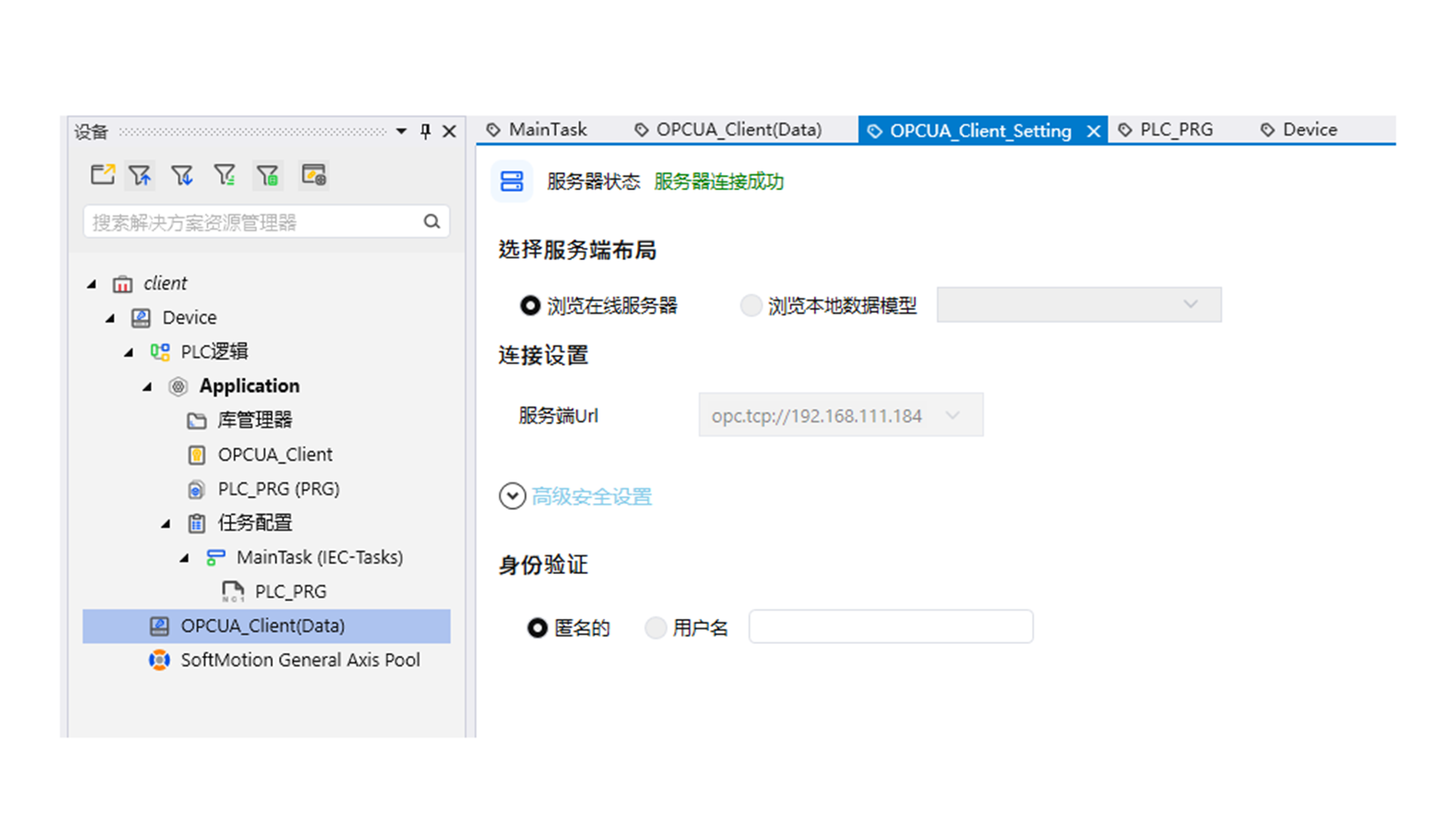
Task: Open the 服务端Url dropdown
Action: [952, 415]
